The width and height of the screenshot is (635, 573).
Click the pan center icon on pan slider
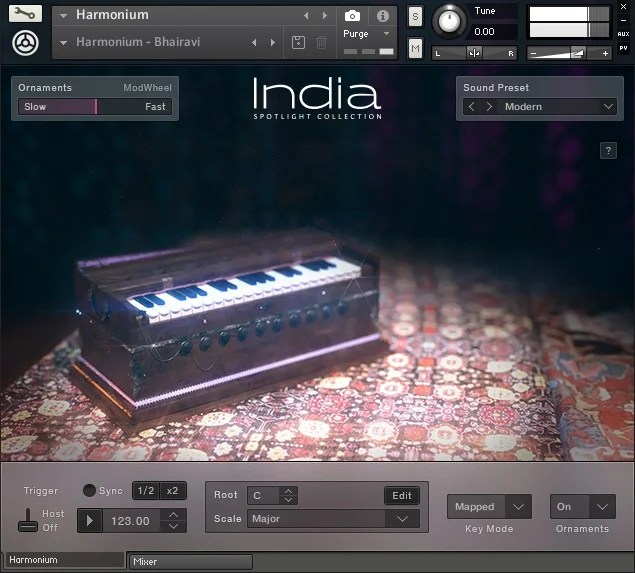474,53
